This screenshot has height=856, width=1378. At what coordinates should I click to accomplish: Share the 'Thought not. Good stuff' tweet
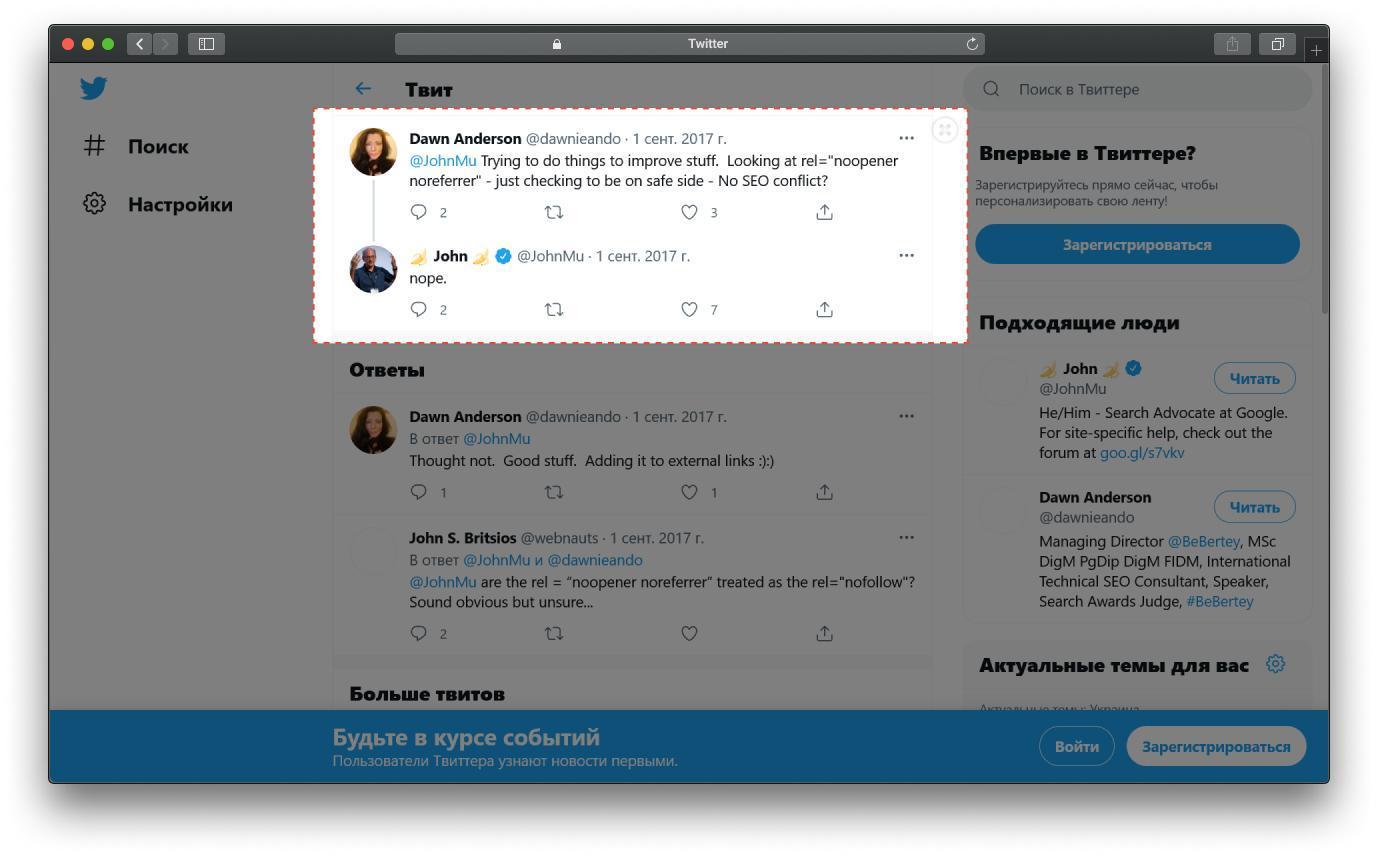pyautogui.click(x=824, y=492)
